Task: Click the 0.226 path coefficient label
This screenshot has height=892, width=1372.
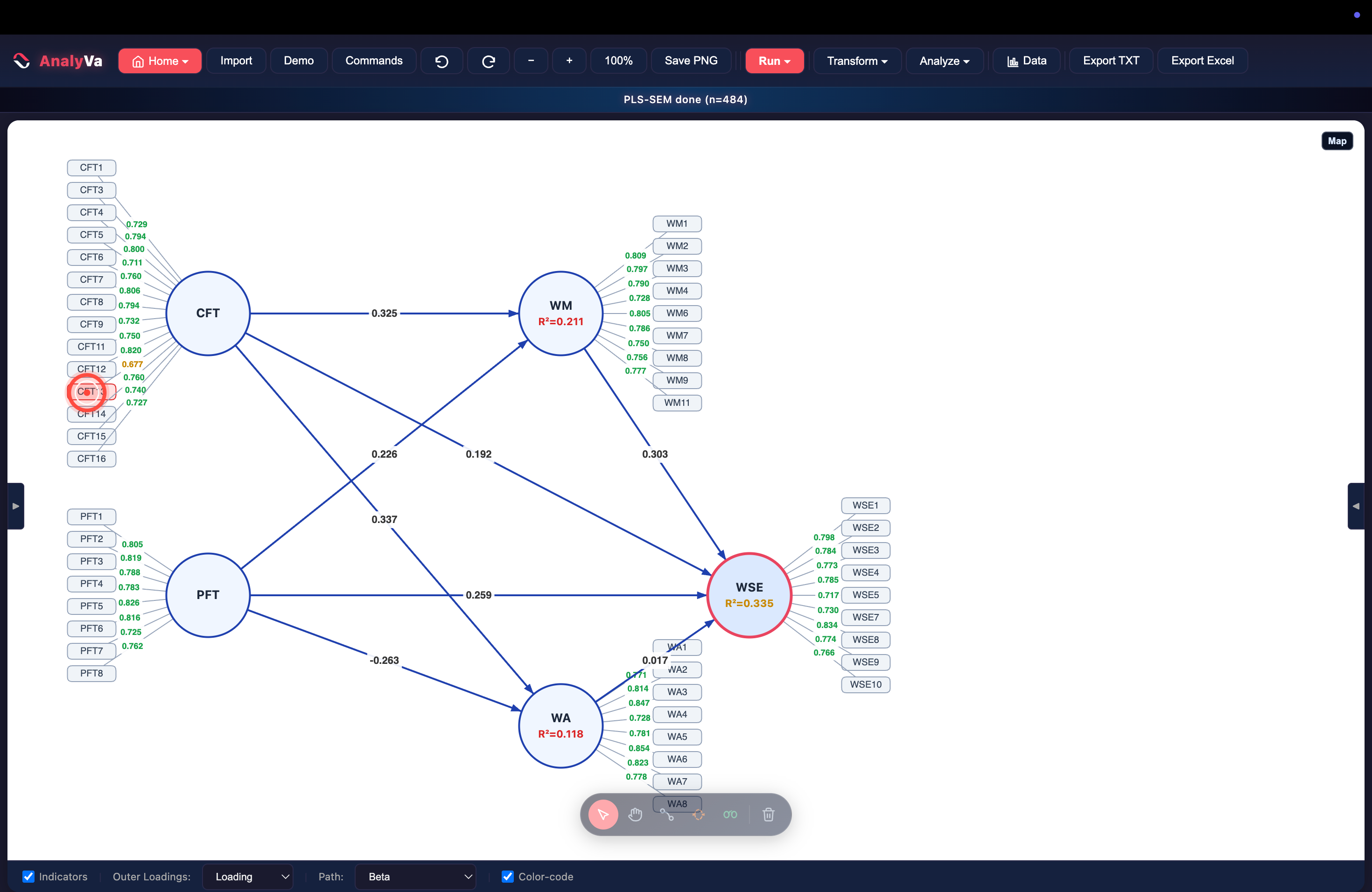Action: [x=385, y=454]
